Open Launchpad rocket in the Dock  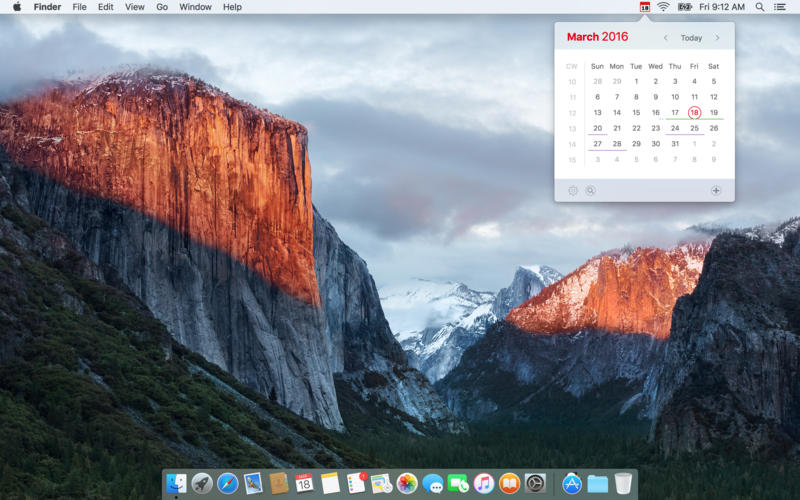click(x=202, y=483)
